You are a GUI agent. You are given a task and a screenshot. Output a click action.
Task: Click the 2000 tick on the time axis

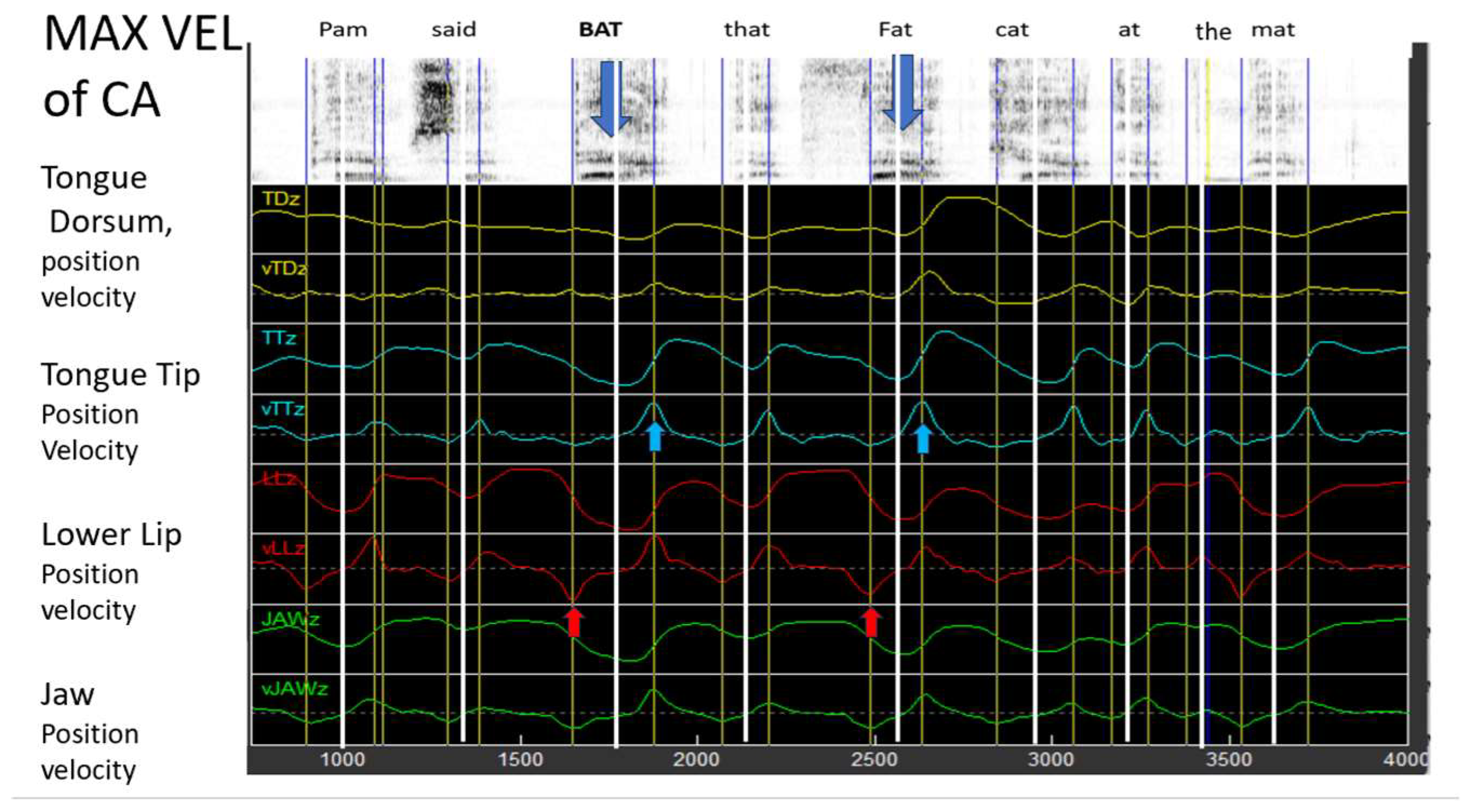click(x=696, y=759)
